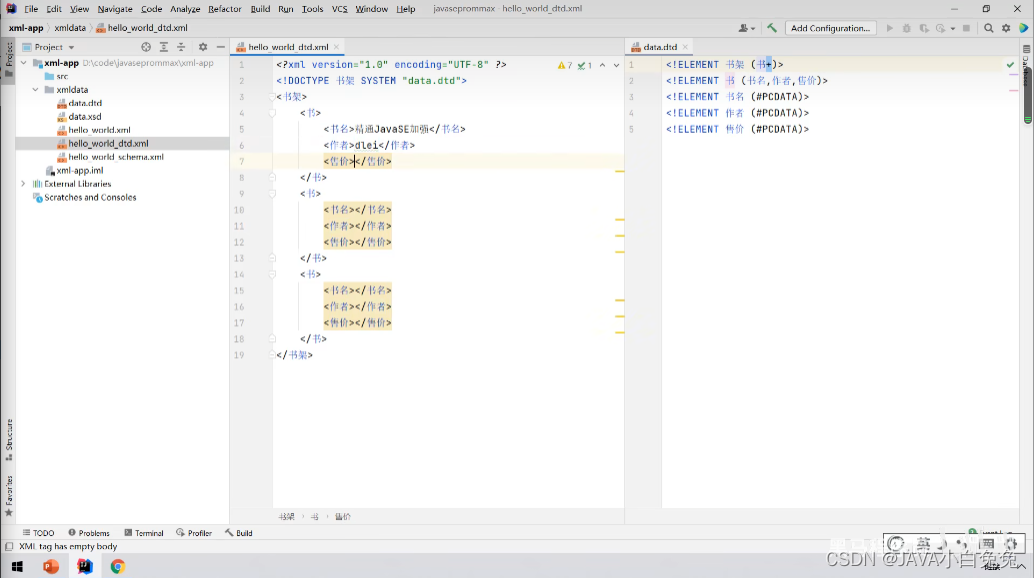This screenshot has width=1034, height=578.
Task: Jump to previous highlighted error arrow
Action: tap(602, 65)
